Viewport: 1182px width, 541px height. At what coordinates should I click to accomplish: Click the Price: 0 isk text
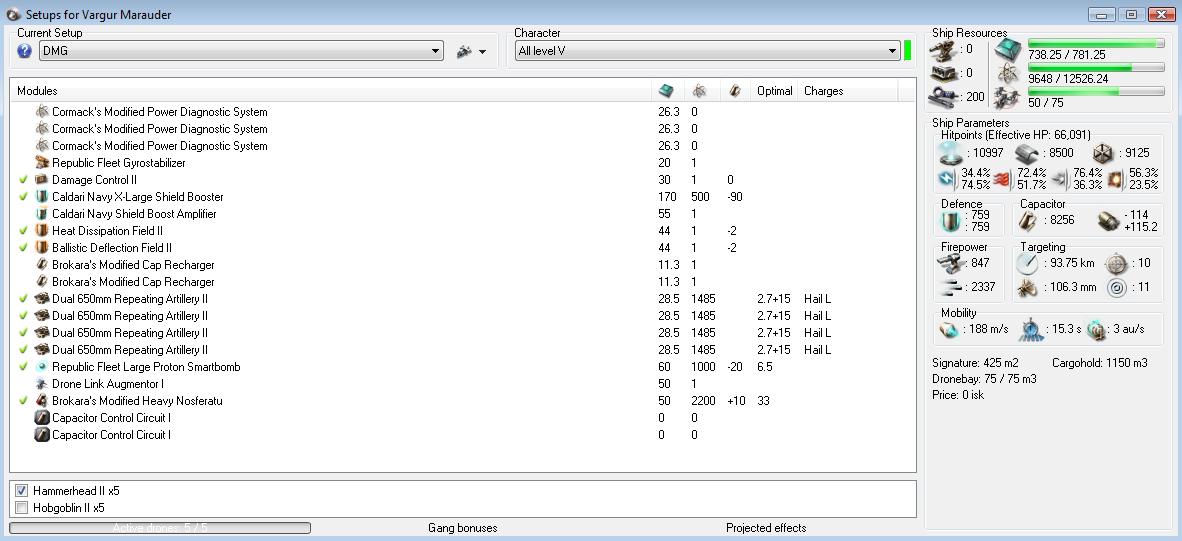pos(959,395)
